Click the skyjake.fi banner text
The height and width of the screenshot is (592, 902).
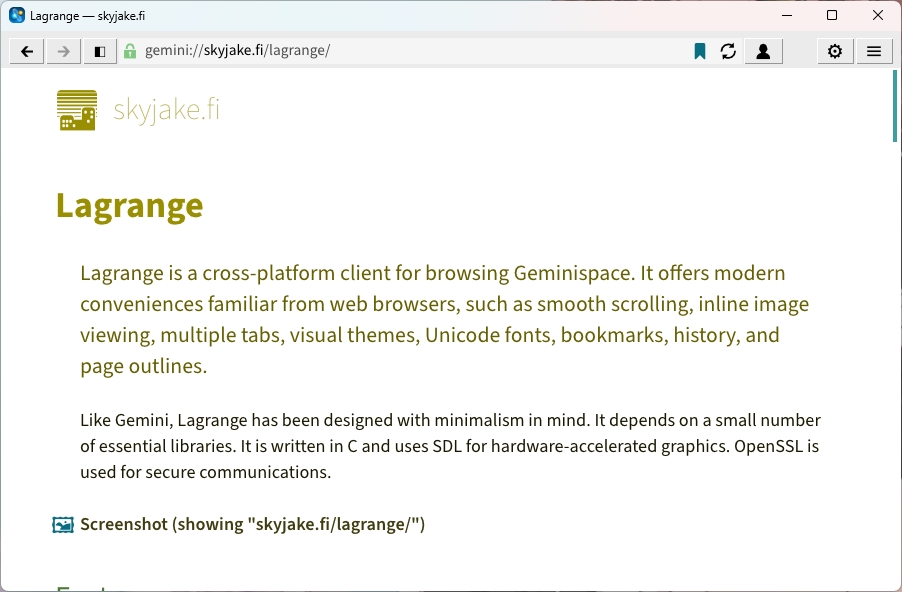[166, 110]
